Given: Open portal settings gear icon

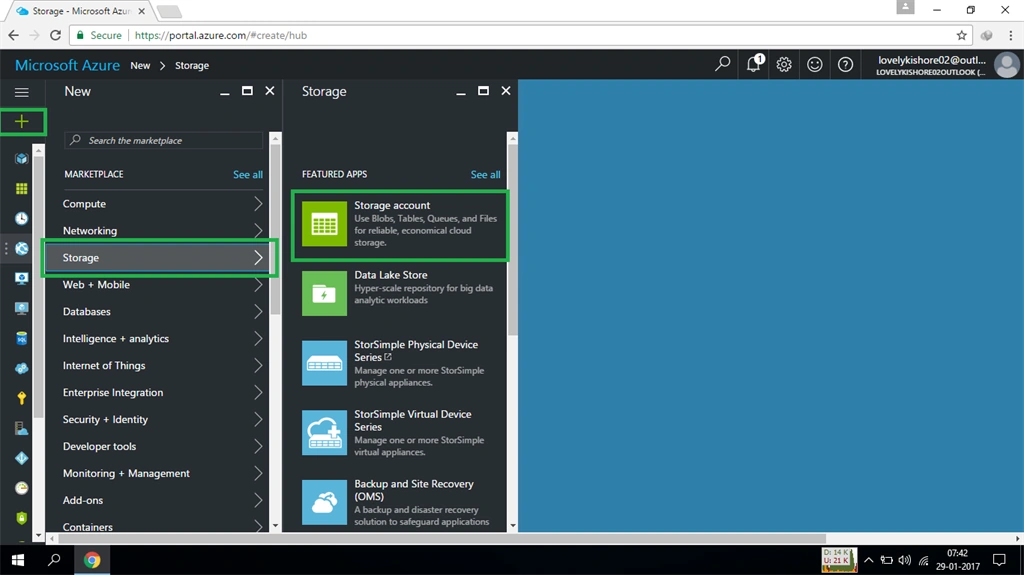Looking at the screenshot, I should coord(784,65).
